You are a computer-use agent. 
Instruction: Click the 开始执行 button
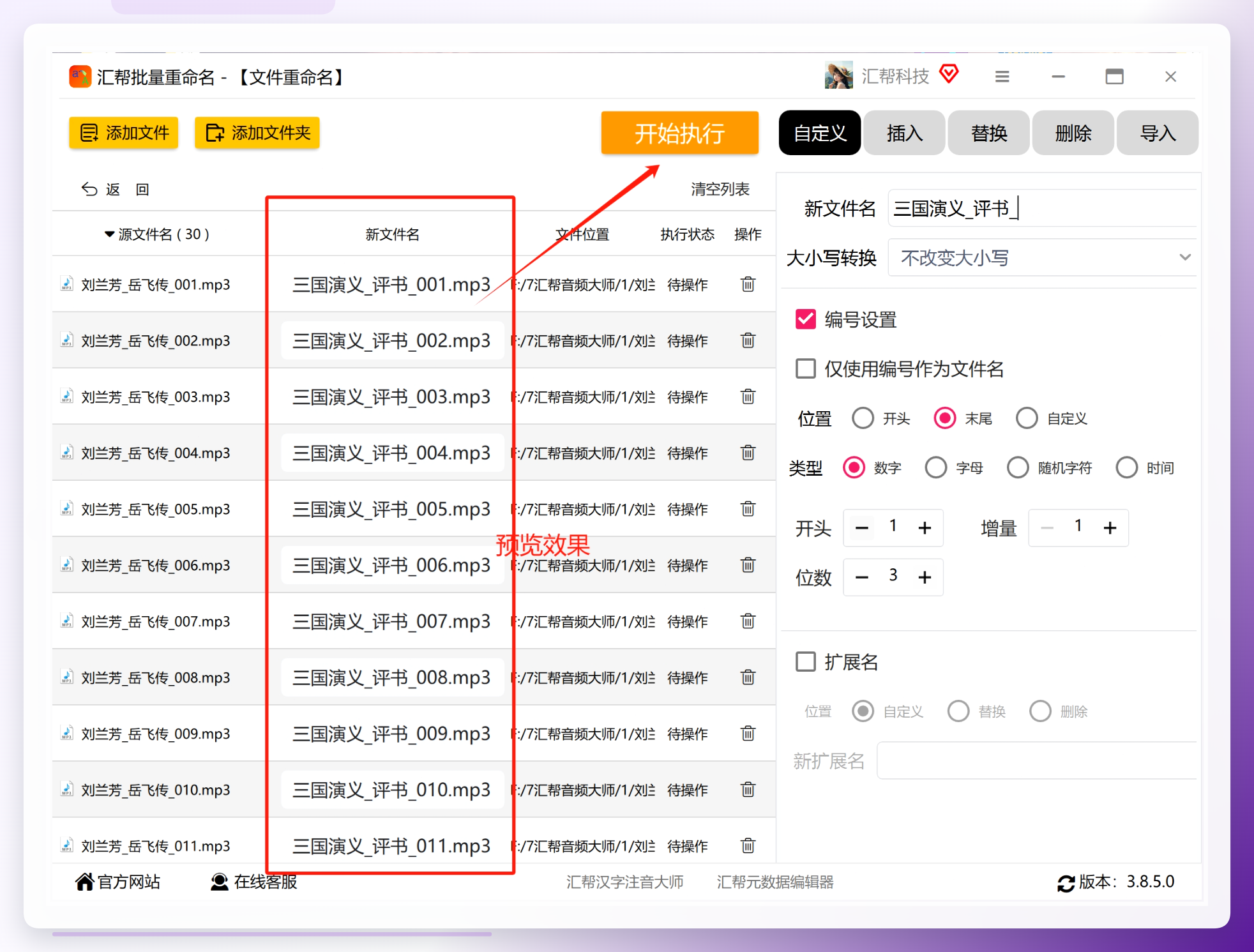click(679, 133)
